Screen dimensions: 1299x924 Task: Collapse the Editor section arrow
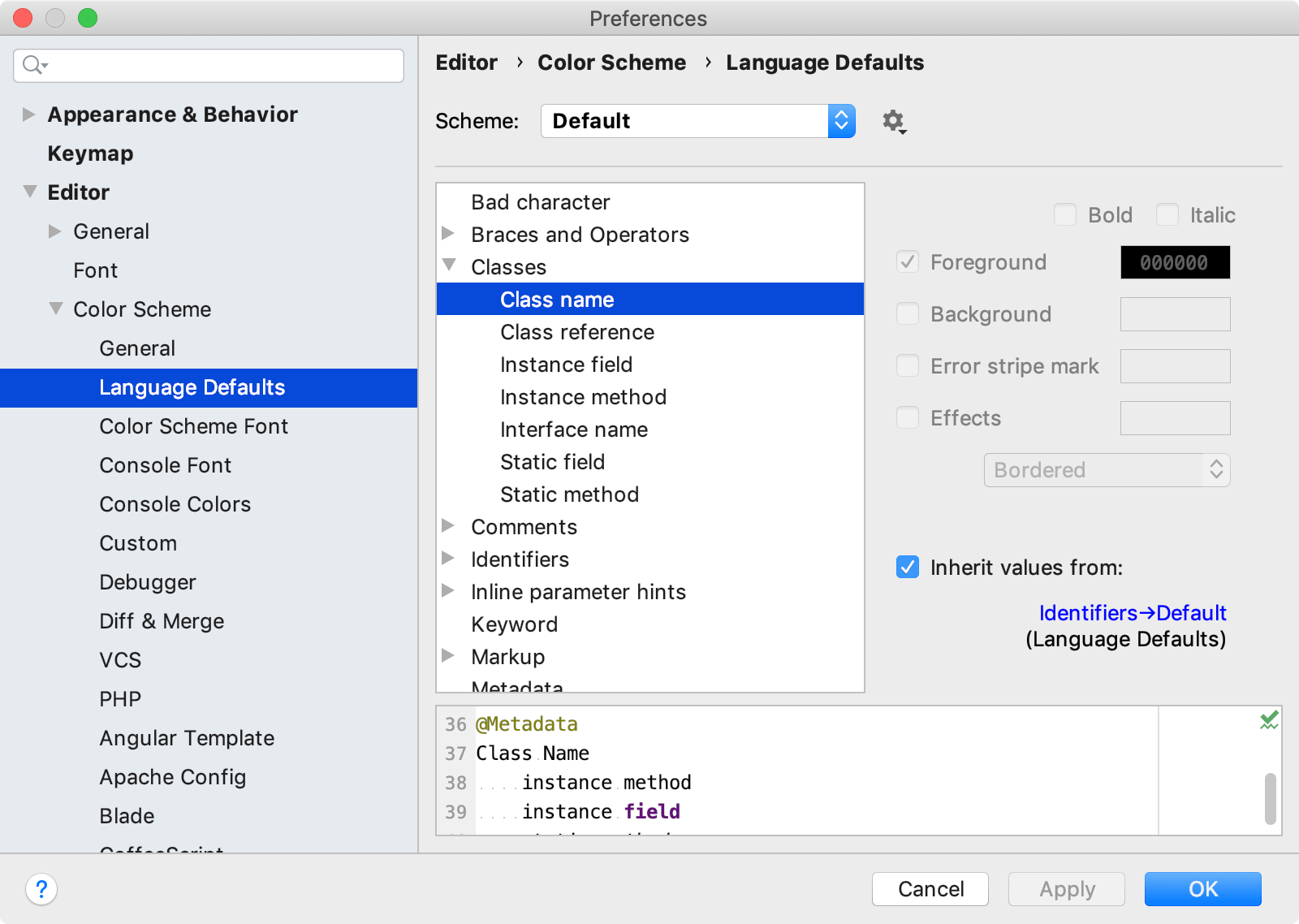click(30, 192)
